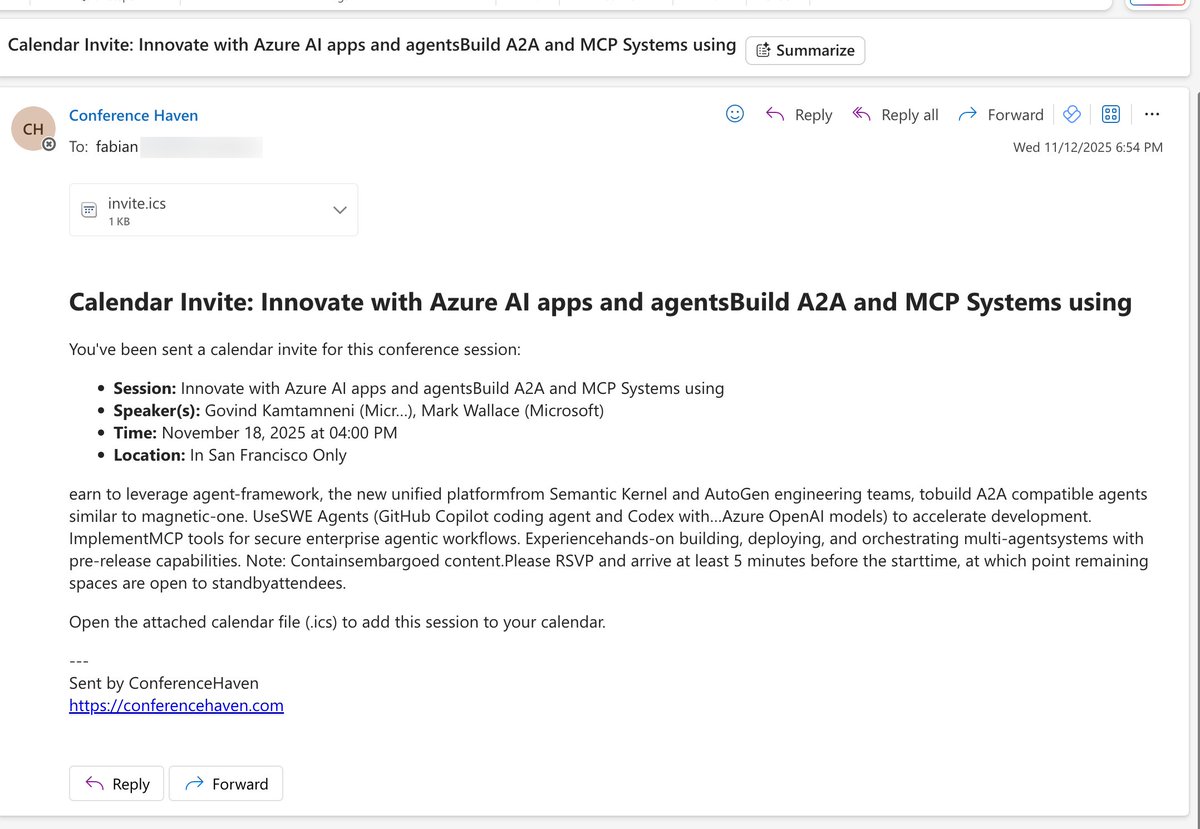
Task: Open the apps grid icon in the toolbar
Action: click(1110, 113)
